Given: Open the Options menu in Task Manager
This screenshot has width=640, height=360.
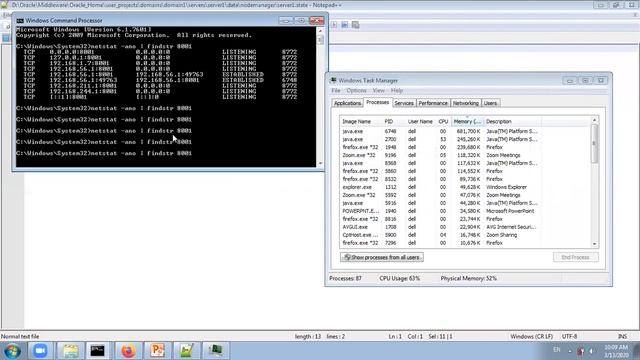Looking at the screenshot, I should (x=356, y=91).
